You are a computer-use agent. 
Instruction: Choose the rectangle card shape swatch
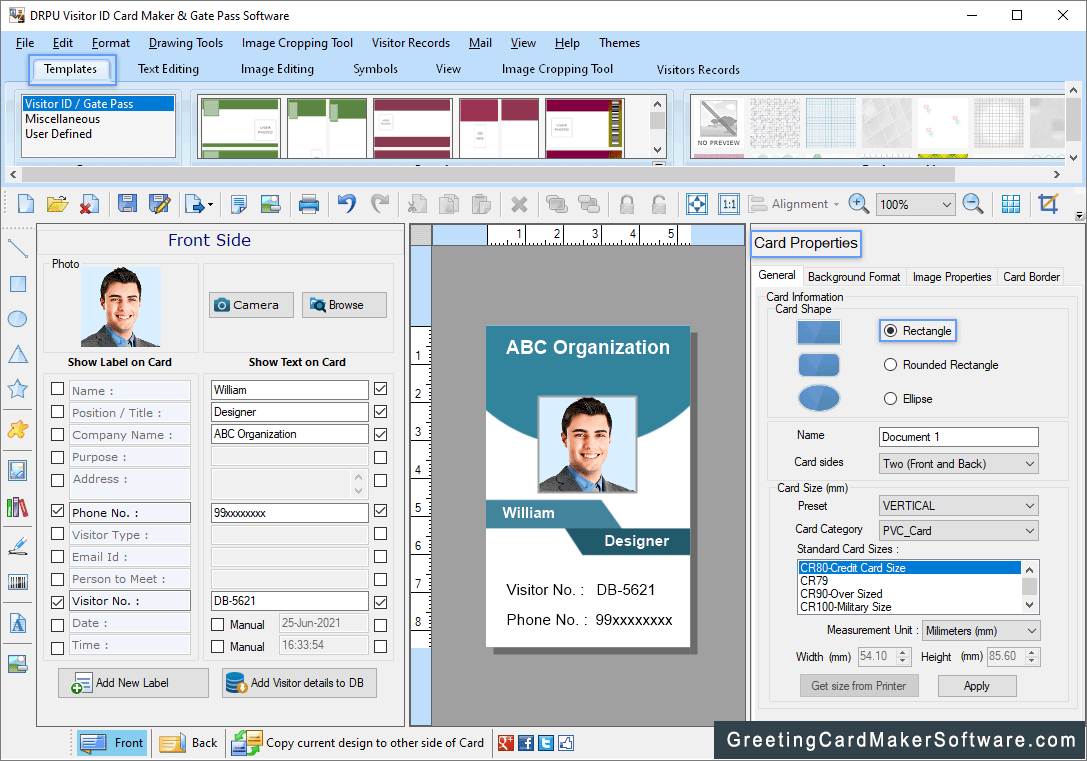pyautogui.click(x=819, y=332)
